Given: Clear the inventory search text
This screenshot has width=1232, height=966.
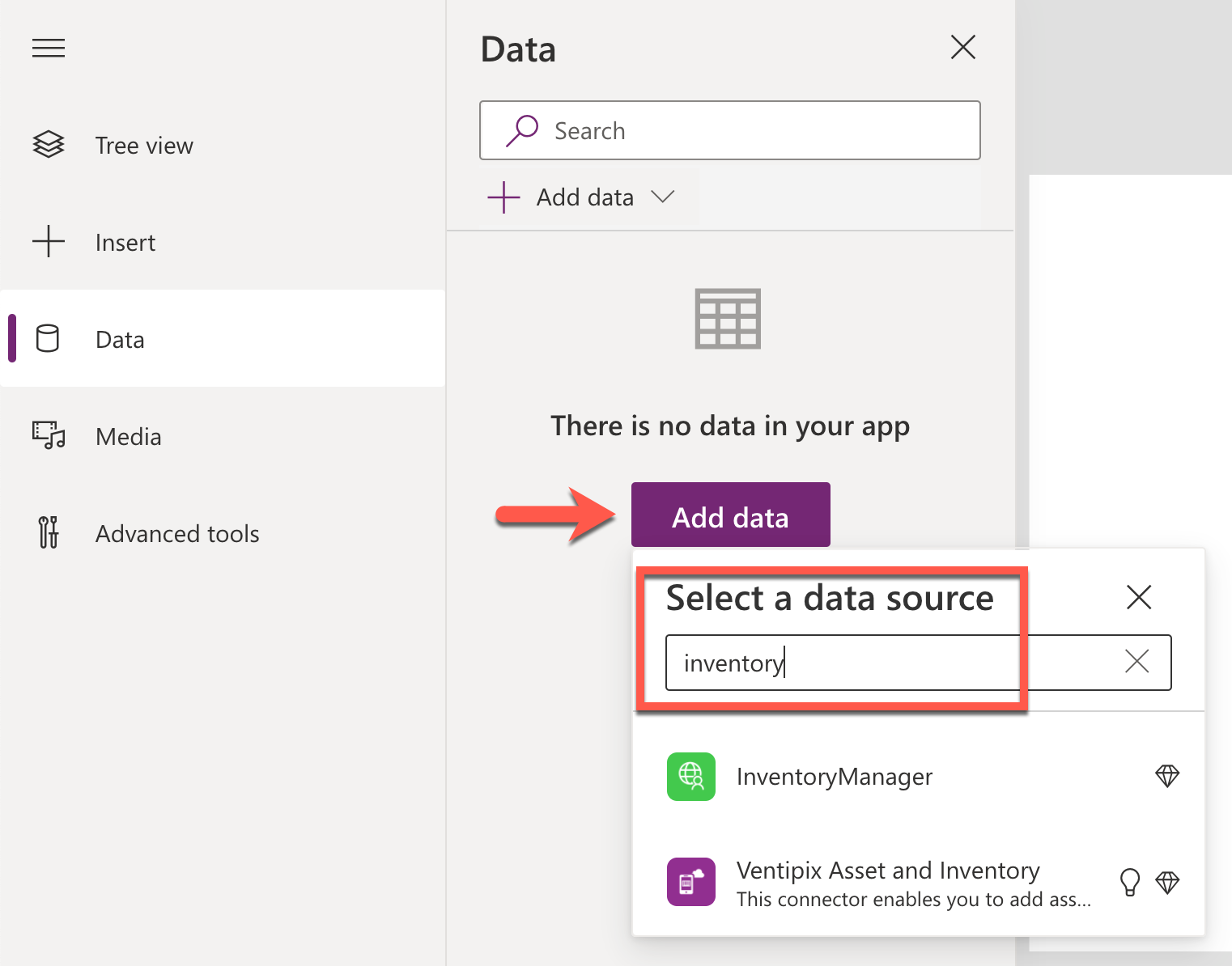Looking at the screenshot, I should pyautogui.click(x=1137, y=662).
